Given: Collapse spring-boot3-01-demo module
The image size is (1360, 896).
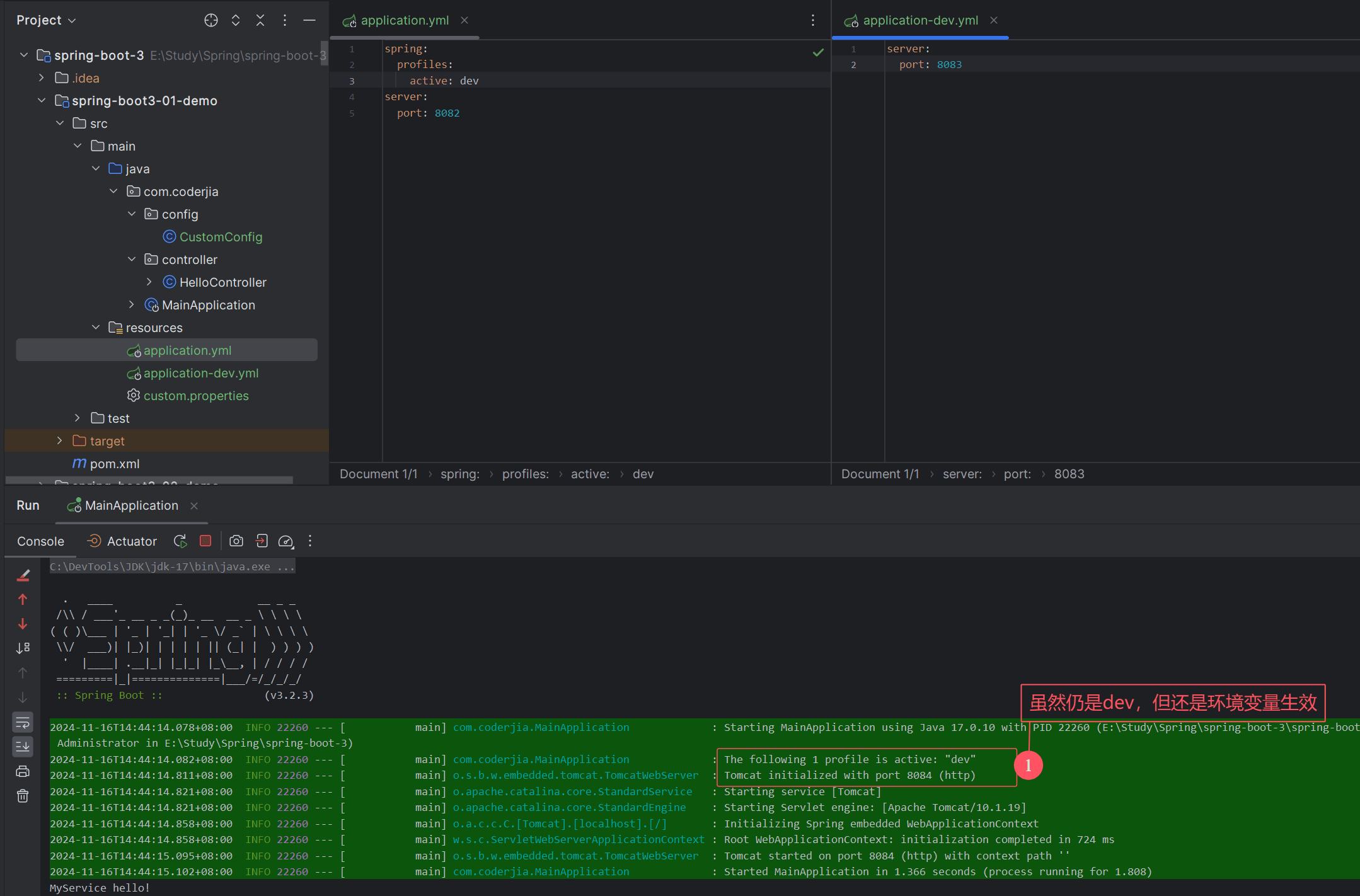Looking at the screenshot, I should pyautogui.click(x=42, y=100).
